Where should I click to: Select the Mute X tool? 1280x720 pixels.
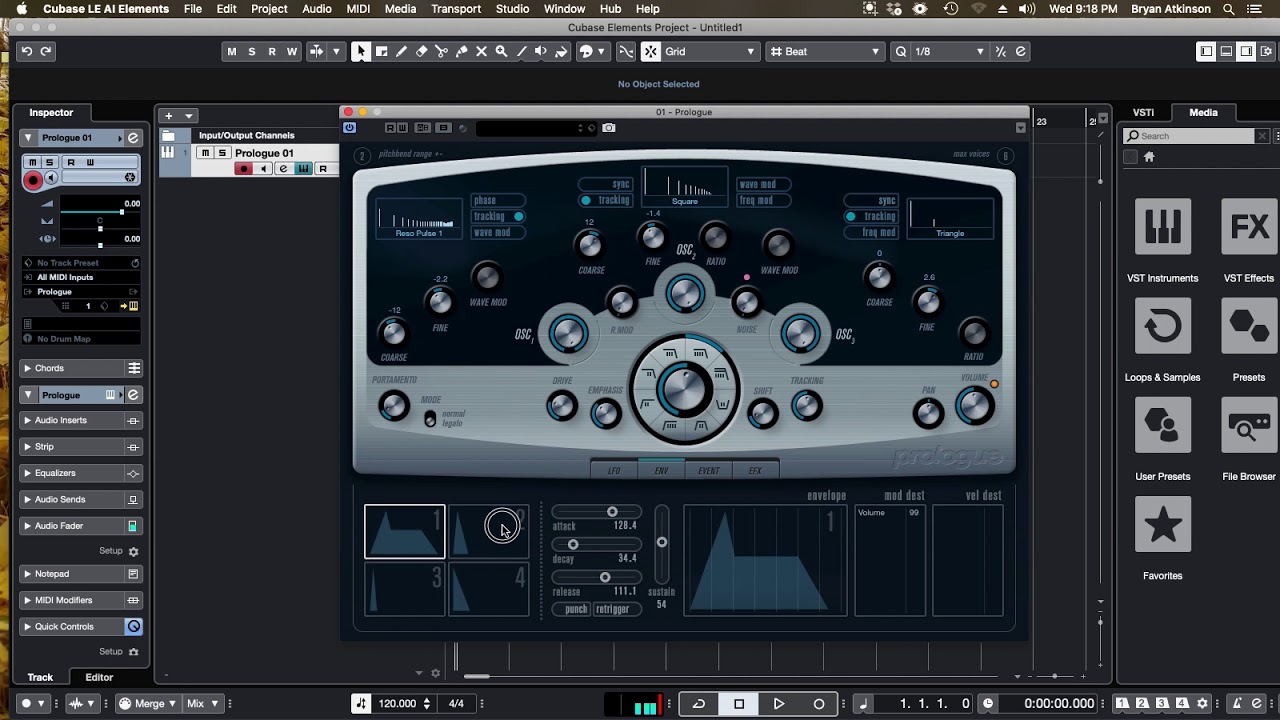(481, 51)
